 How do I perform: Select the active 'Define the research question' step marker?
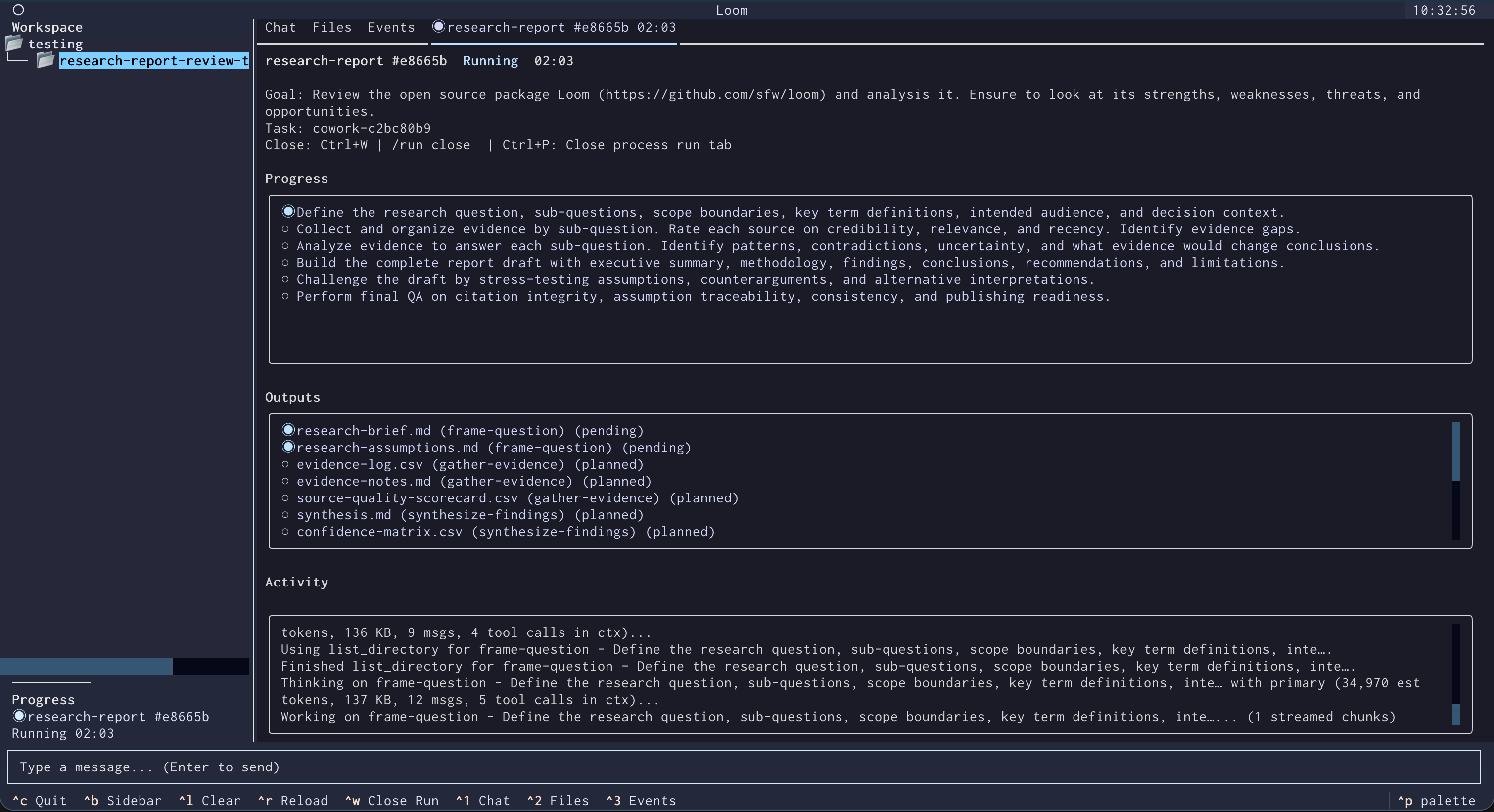[288, 212]
